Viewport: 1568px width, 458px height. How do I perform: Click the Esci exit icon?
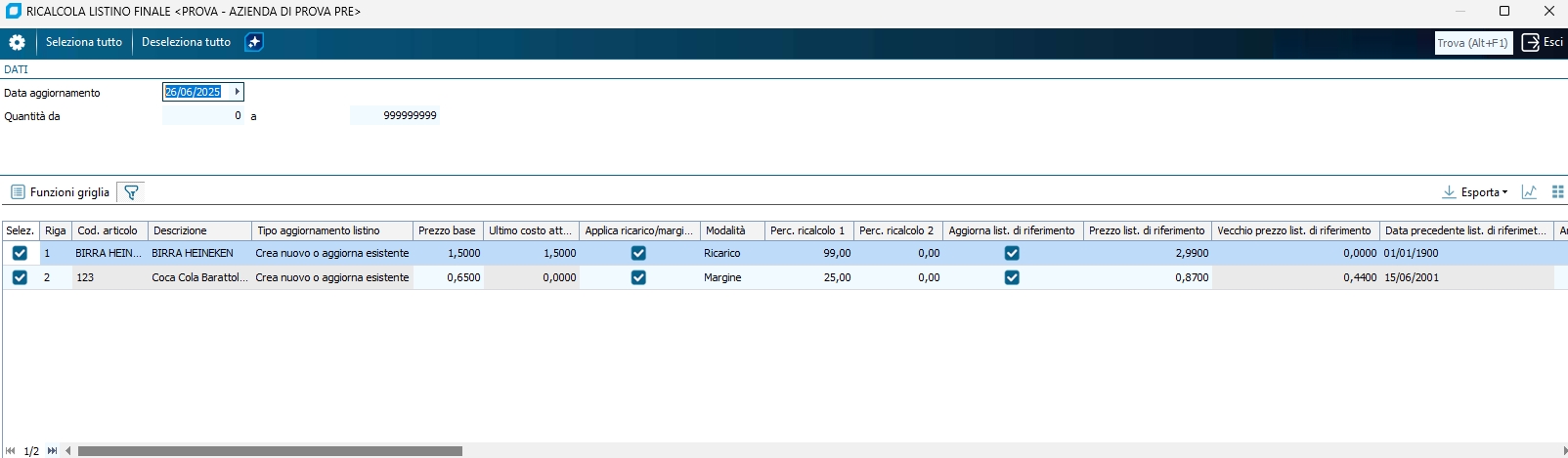click(1530, 42)
